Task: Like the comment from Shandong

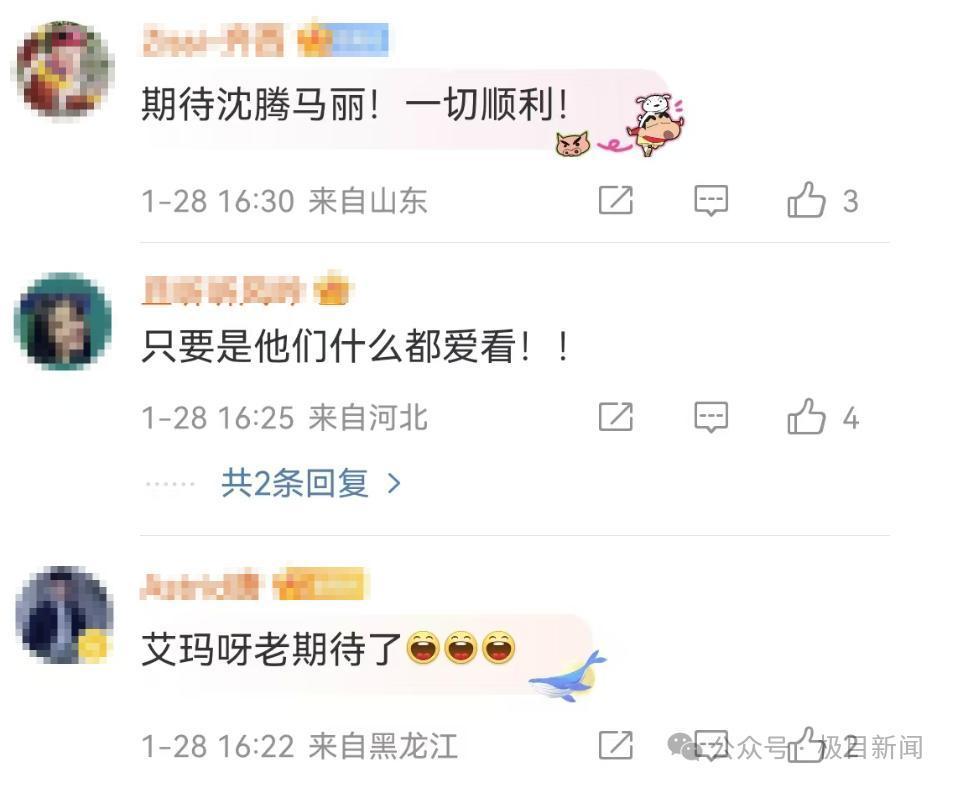Action: [x=806, y=200]
